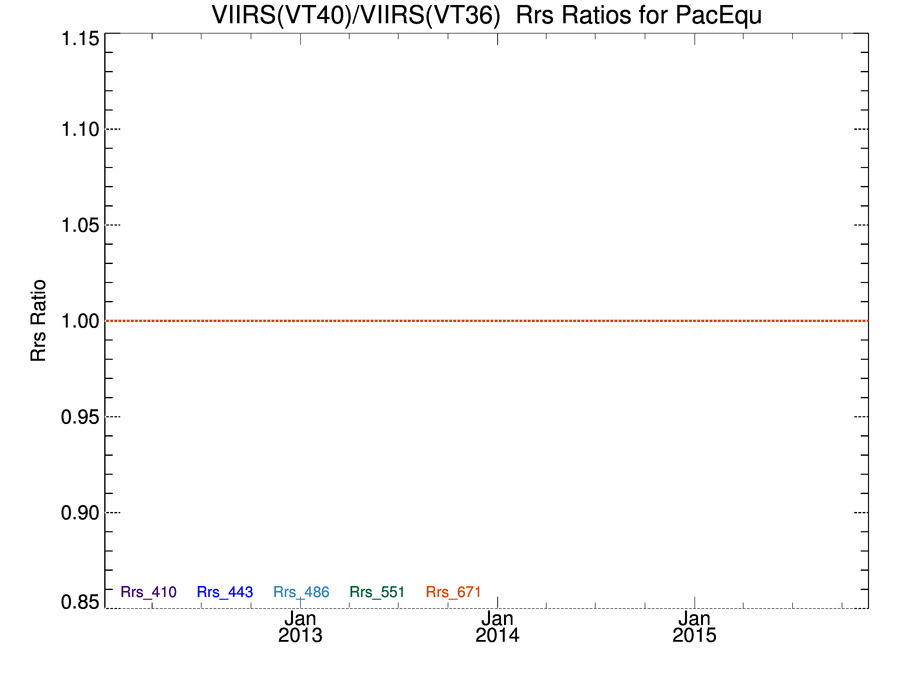The height and width of the screenshot is (675, 900).
Task: Click the Rrs Ratio y-axis label
Action: (x=38, y=320)
